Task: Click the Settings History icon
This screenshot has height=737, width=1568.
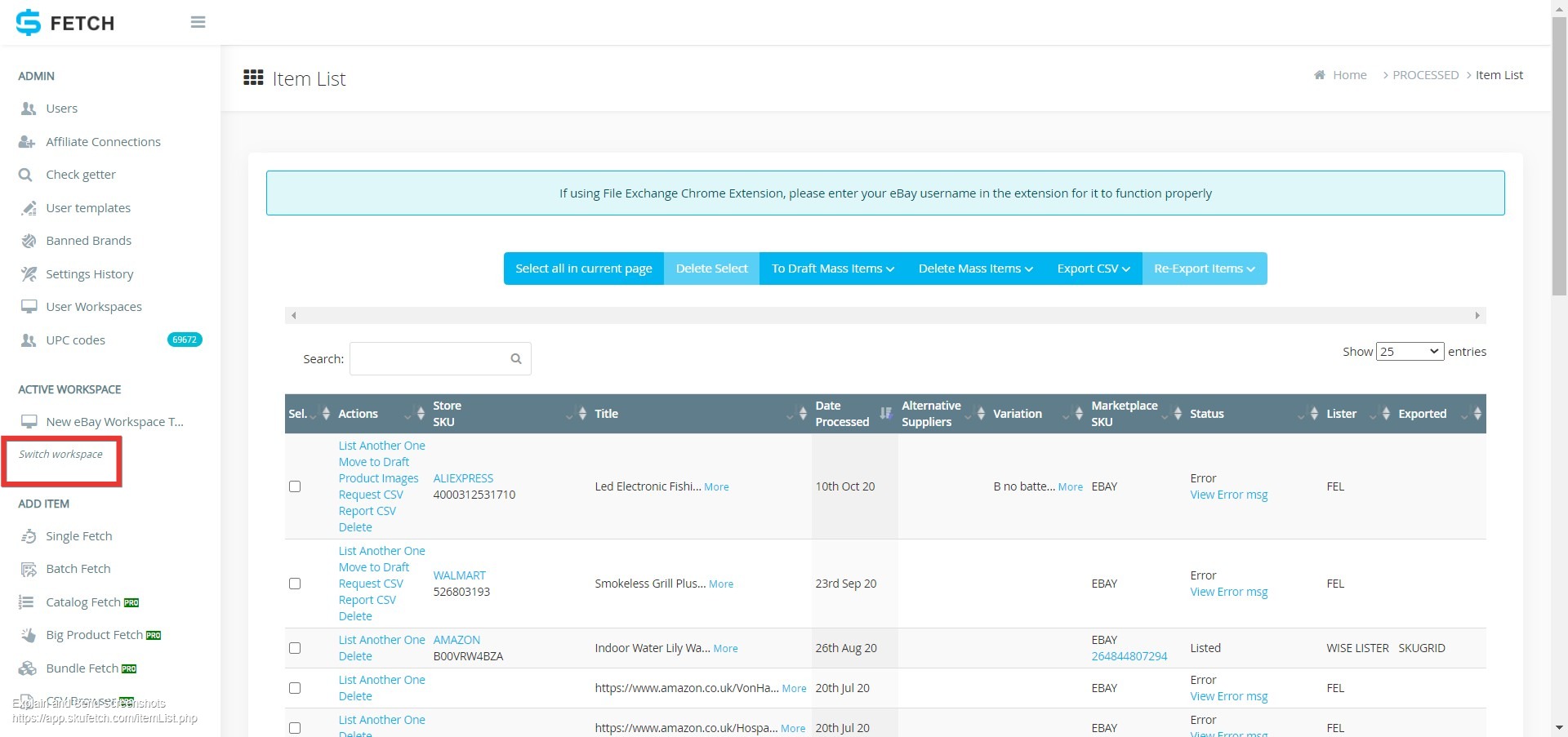Action: [29, 274]
